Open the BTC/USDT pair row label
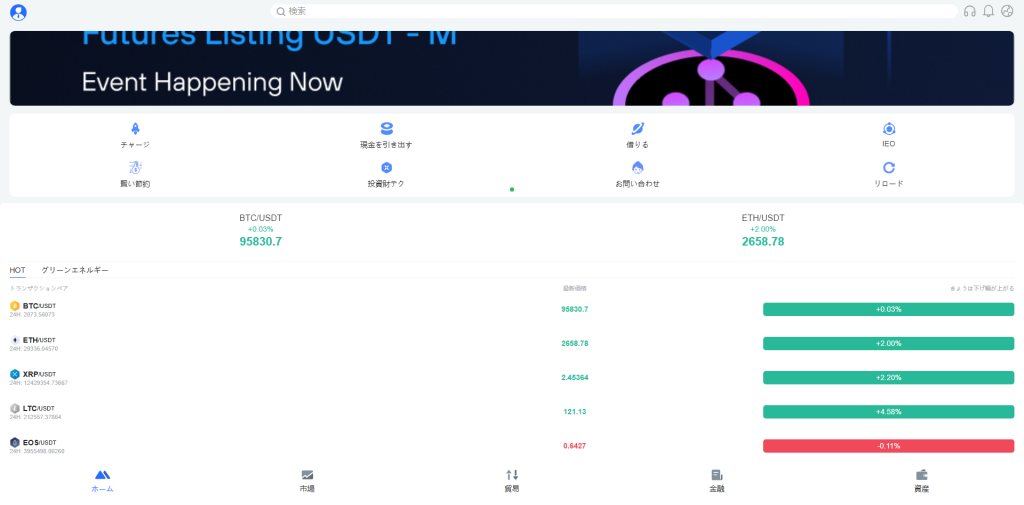The height and width of the screenshot is (505, 1024). pyautogui.click(x=39, y=306)
